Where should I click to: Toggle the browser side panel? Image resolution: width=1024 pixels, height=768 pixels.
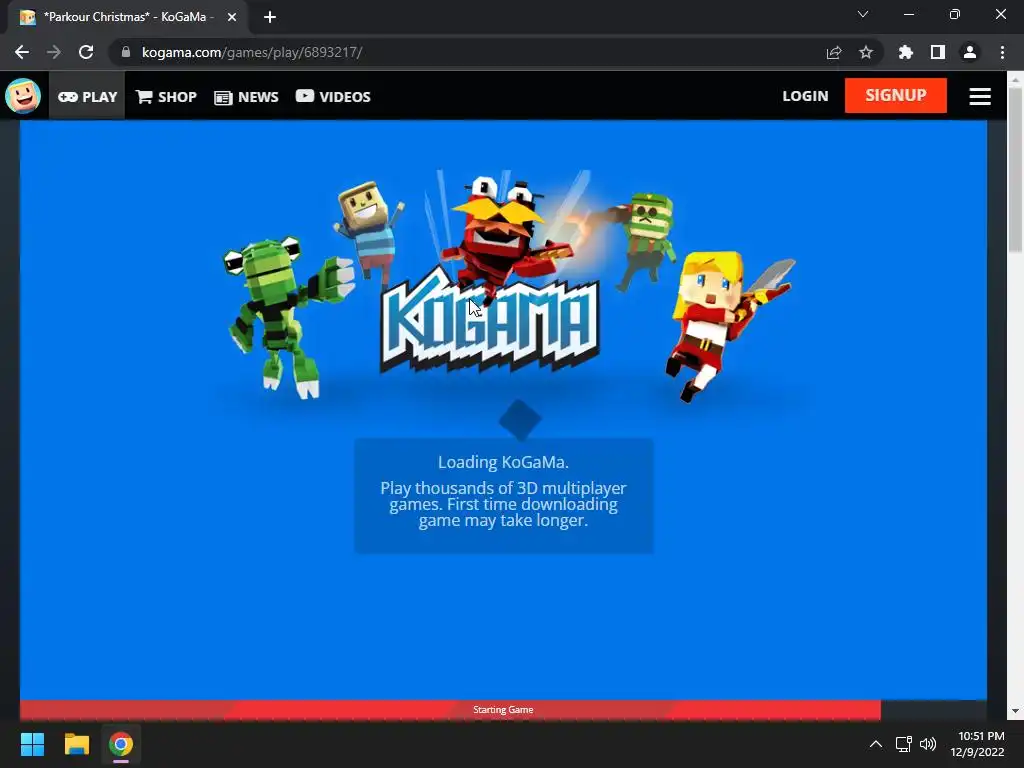[x=938, y=52]
